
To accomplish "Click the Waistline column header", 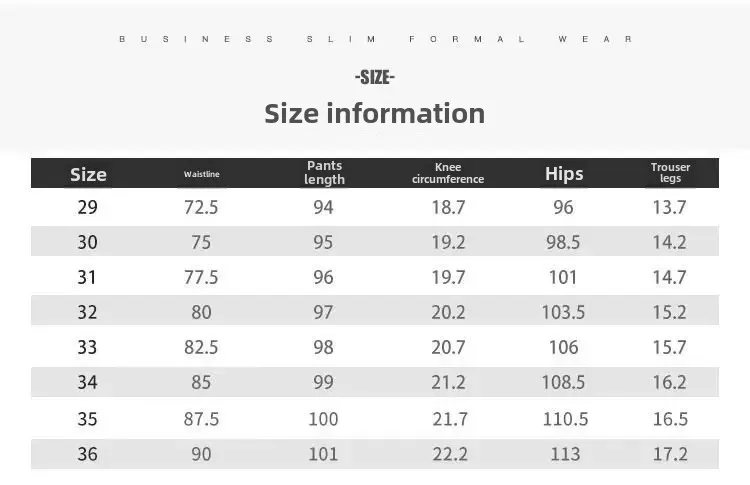I will 202,174.
